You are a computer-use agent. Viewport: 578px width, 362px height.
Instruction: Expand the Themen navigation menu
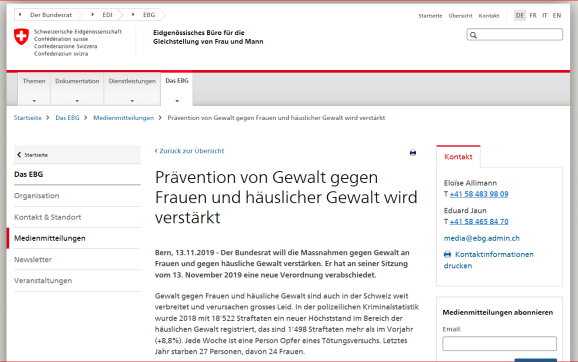click(34, 90)
